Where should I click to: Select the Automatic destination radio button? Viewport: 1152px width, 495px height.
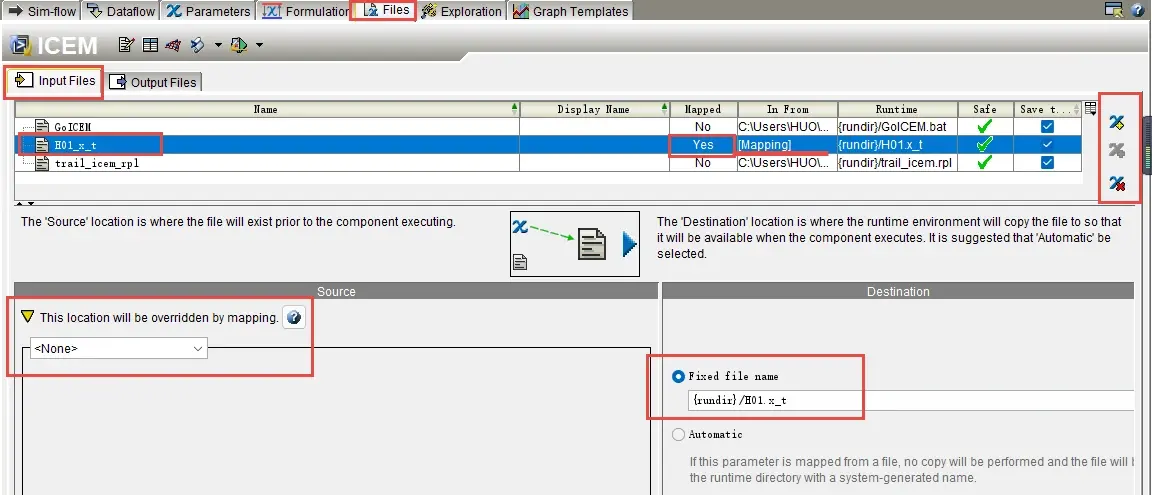point(678,434)
